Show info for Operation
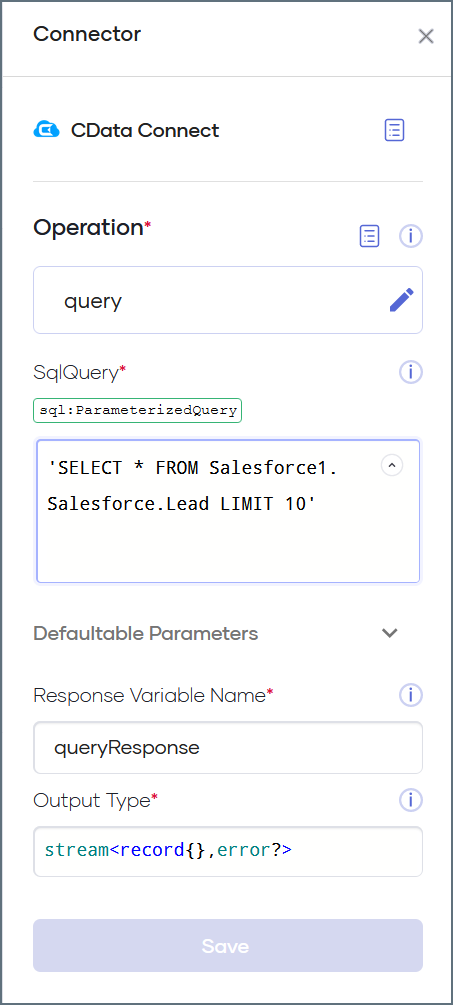 tap(411, 236)
